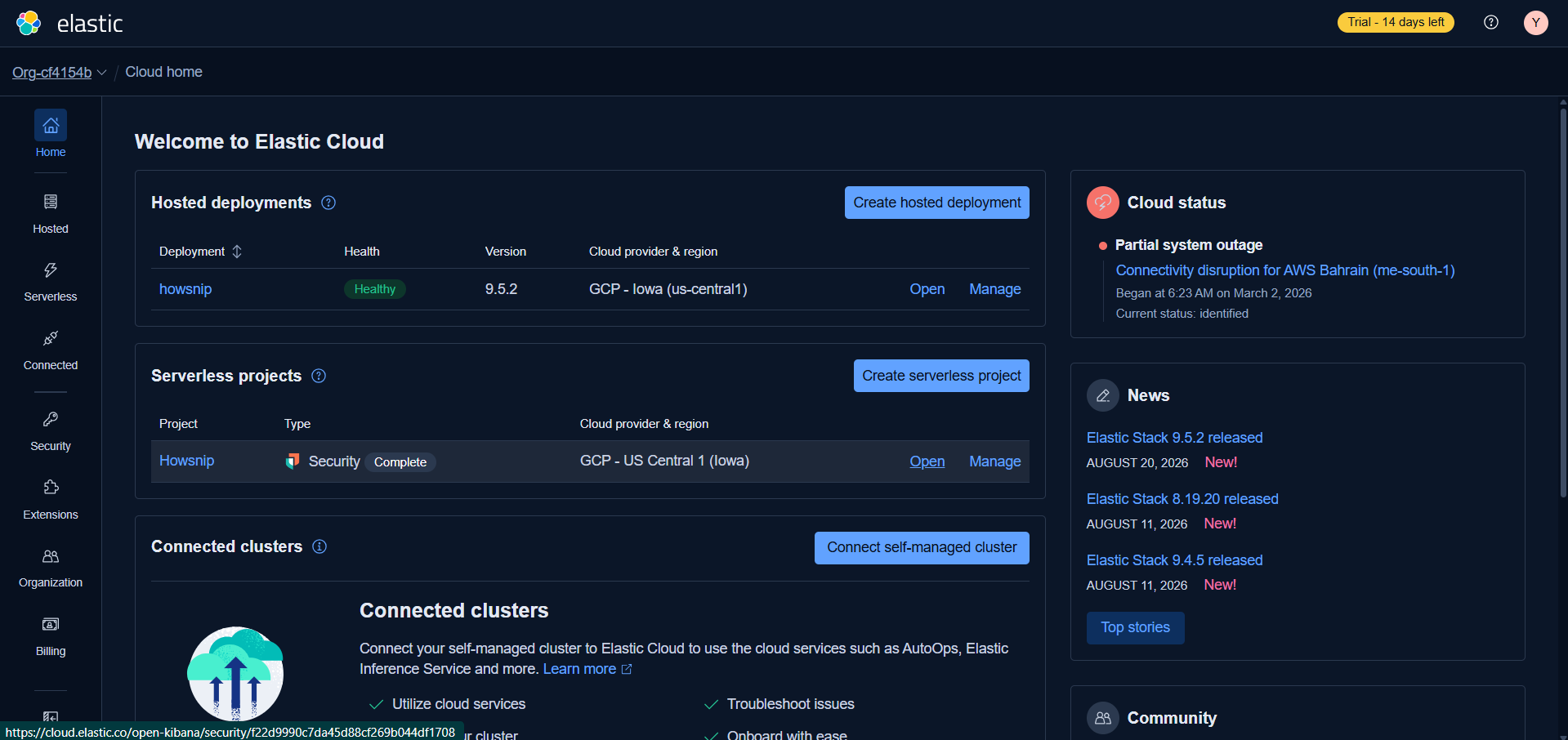Click Open for the Howsnip serverless project
Screen dimensions: 1568x740
[x=927, y=461]
